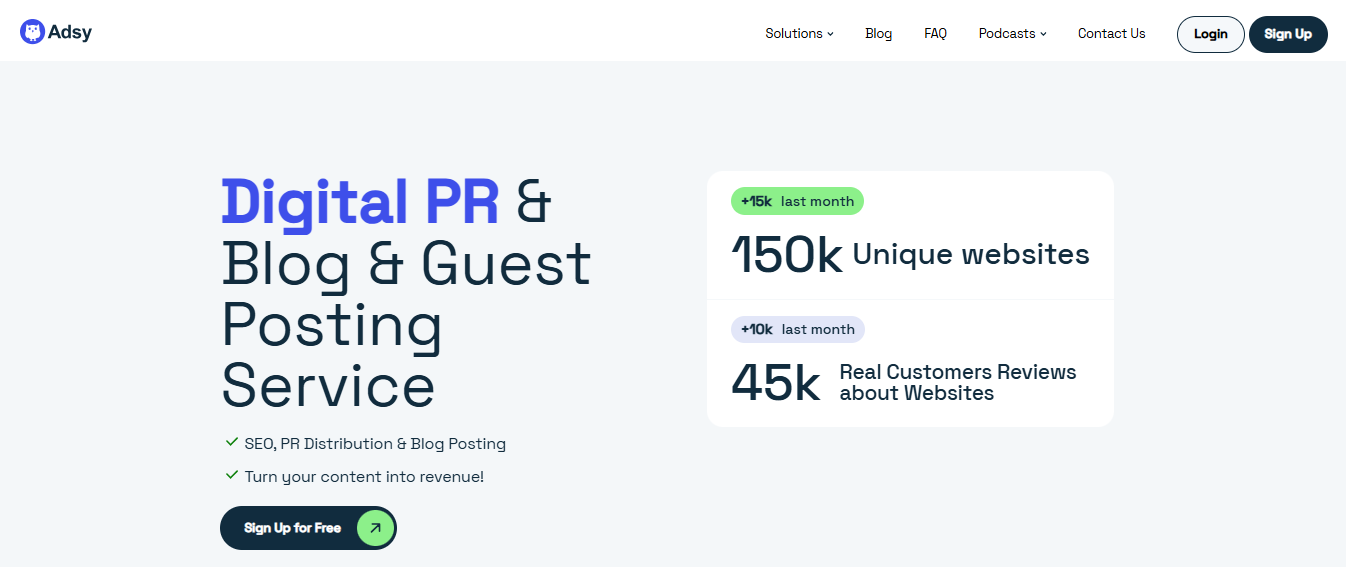Click Real Customers Reviews about Websites text
The height and width of the screenshot is (567, 1346).
958,383
